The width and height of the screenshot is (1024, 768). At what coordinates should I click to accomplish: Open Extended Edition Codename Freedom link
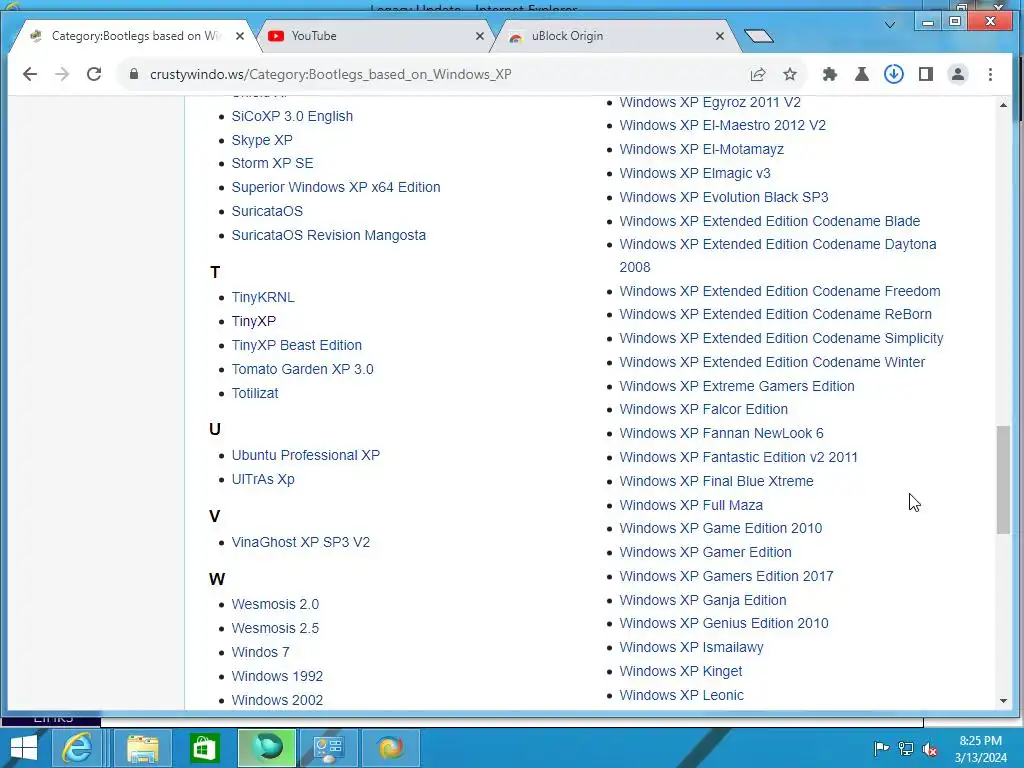coord(780,291)
